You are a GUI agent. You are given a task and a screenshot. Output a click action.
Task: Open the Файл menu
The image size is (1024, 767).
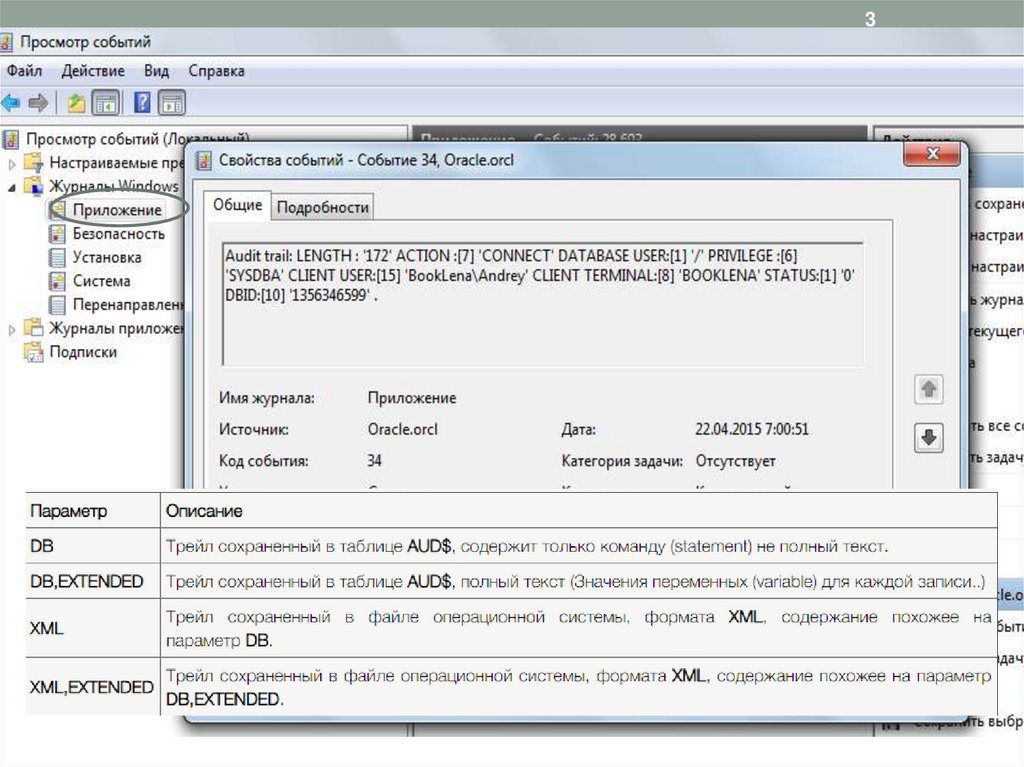click(x=24, y=71)
